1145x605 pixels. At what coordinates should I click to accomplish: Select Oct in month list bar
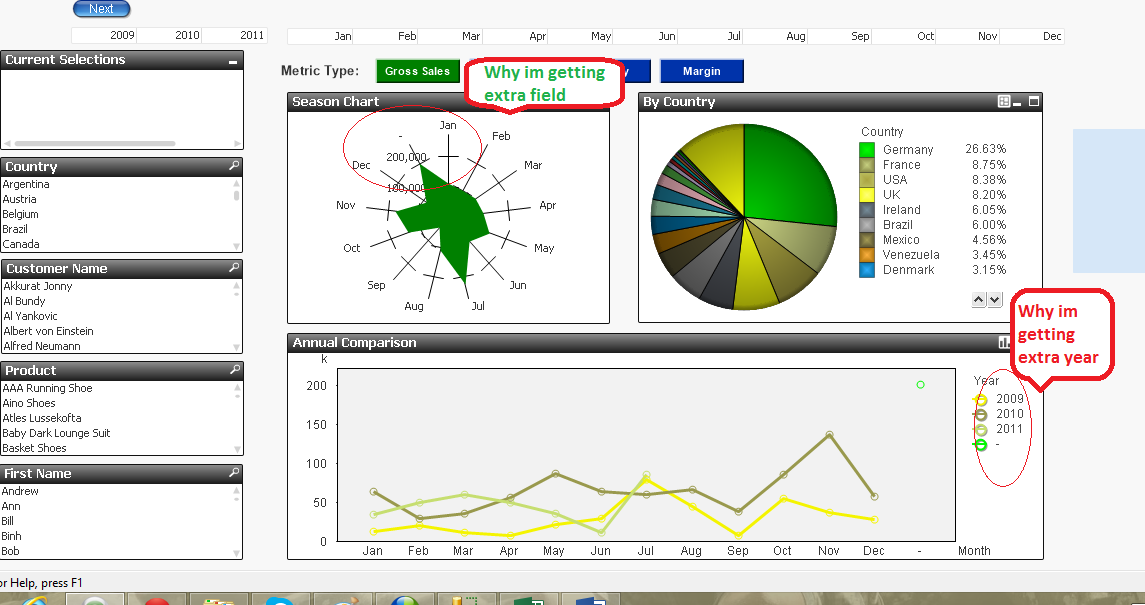pyautogui.click(x=903, y=36)
